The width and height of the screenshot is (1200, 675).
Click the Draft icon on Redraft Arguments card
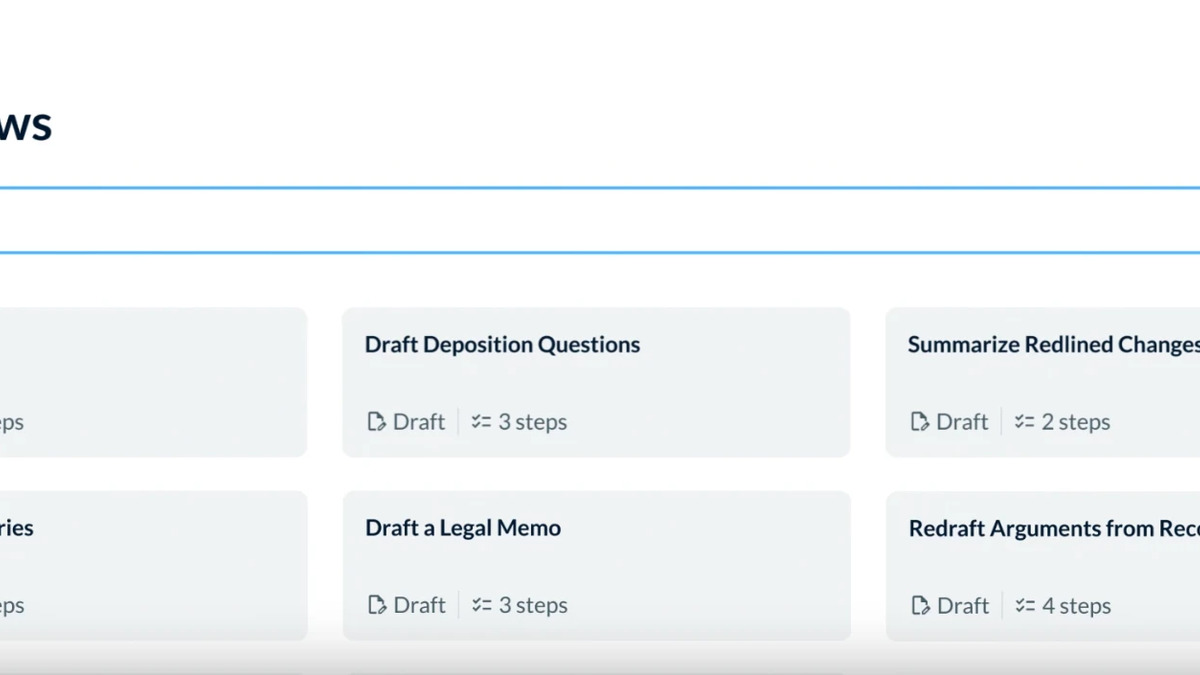919,604
